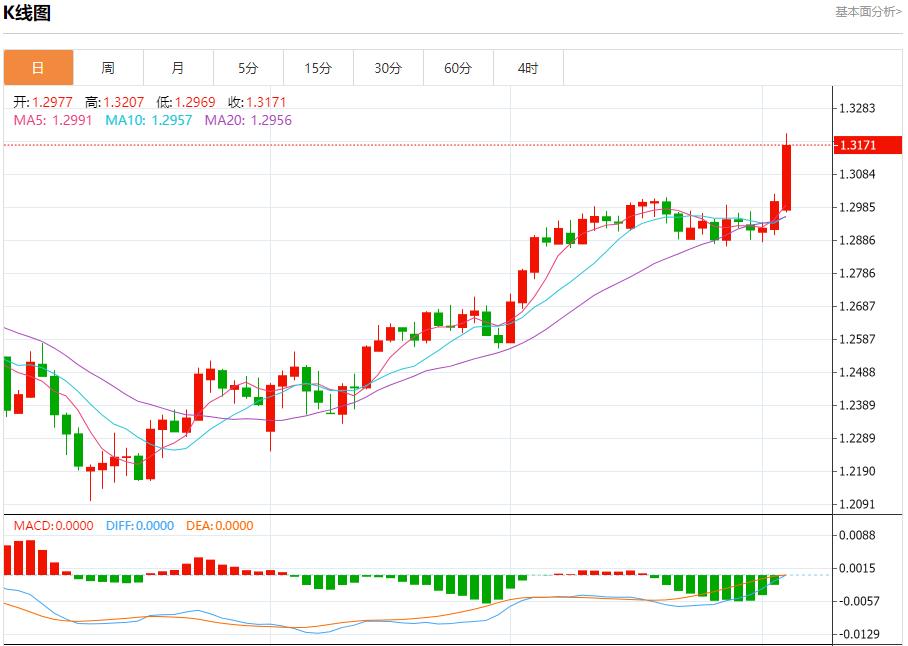This screenshot has width=908, height=646.
Task: Switch to the 周 weekly tab
Action: [x=108, y=68]
